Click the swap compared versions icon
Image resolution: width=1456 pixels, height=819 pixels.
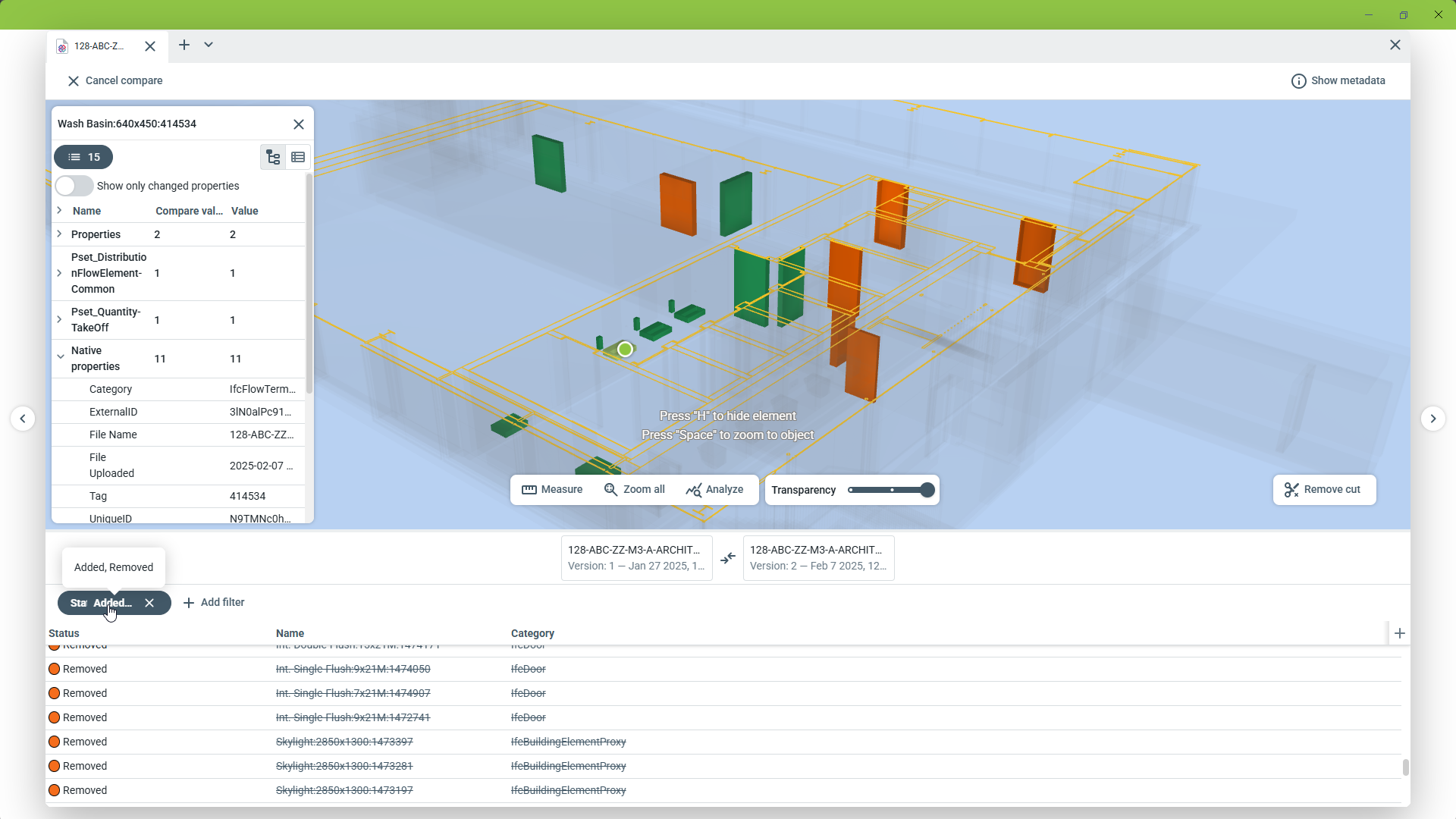point(728,559)
